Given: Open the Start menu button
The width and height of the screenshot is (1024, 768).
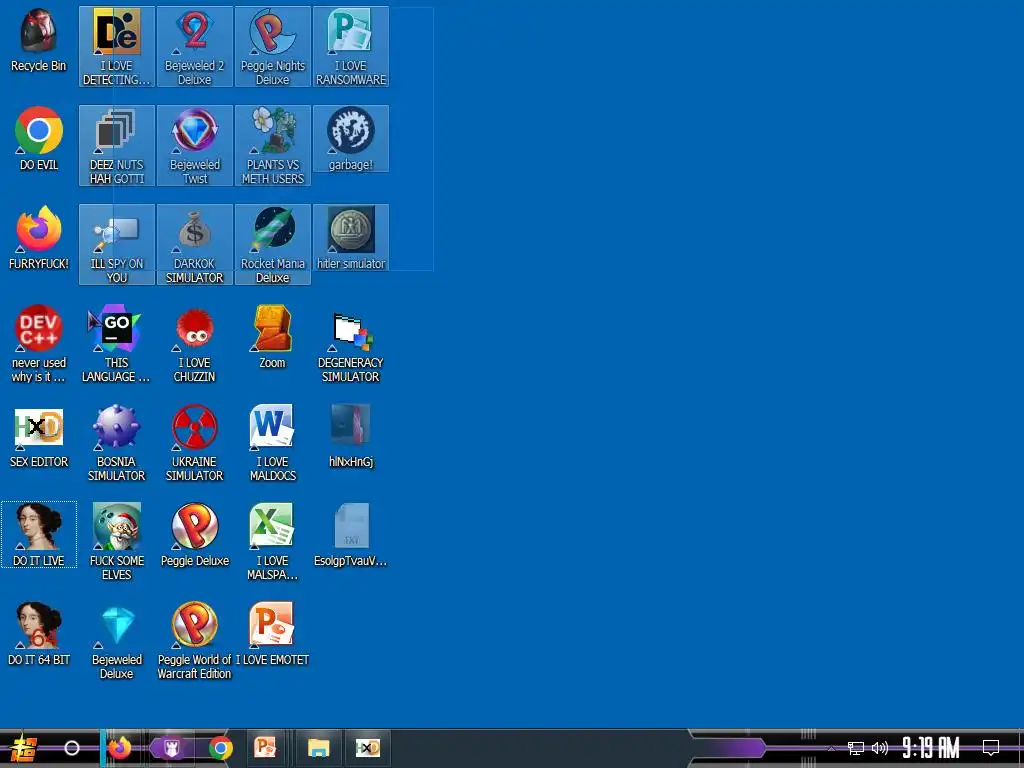Looking at the screenshot, I should [x=24, y=748].
